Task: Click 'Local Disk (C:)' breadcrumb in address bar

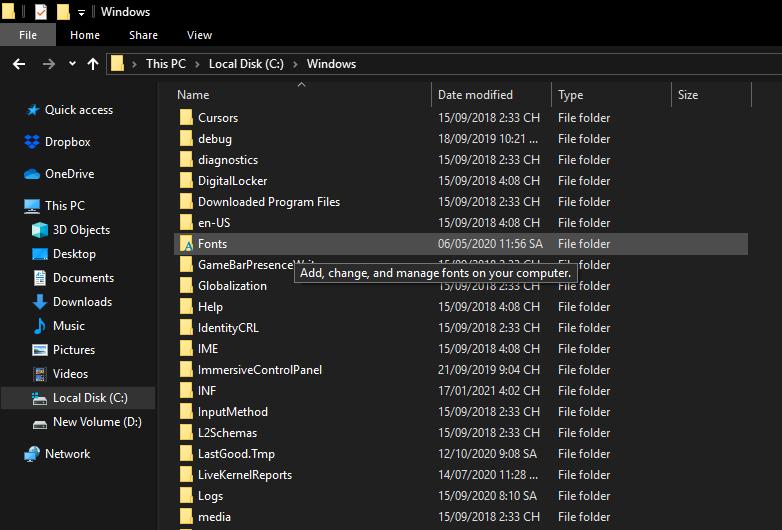Action: [x=246, y=64]
